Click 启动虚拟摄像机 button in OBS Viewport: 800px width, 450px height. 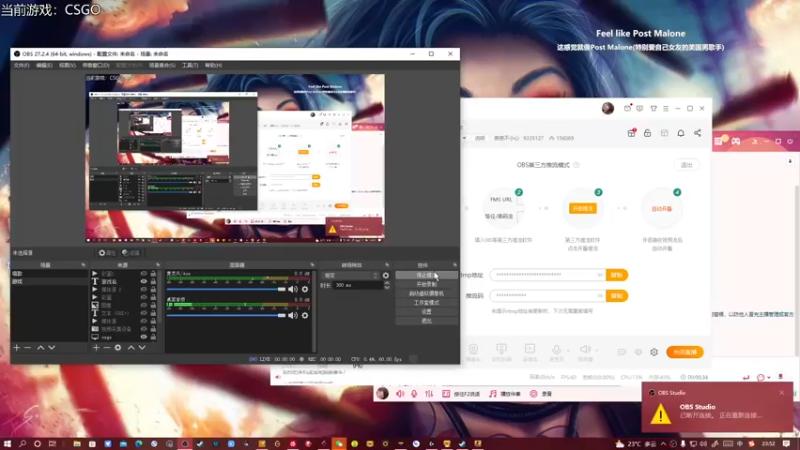tap(427, 293)
